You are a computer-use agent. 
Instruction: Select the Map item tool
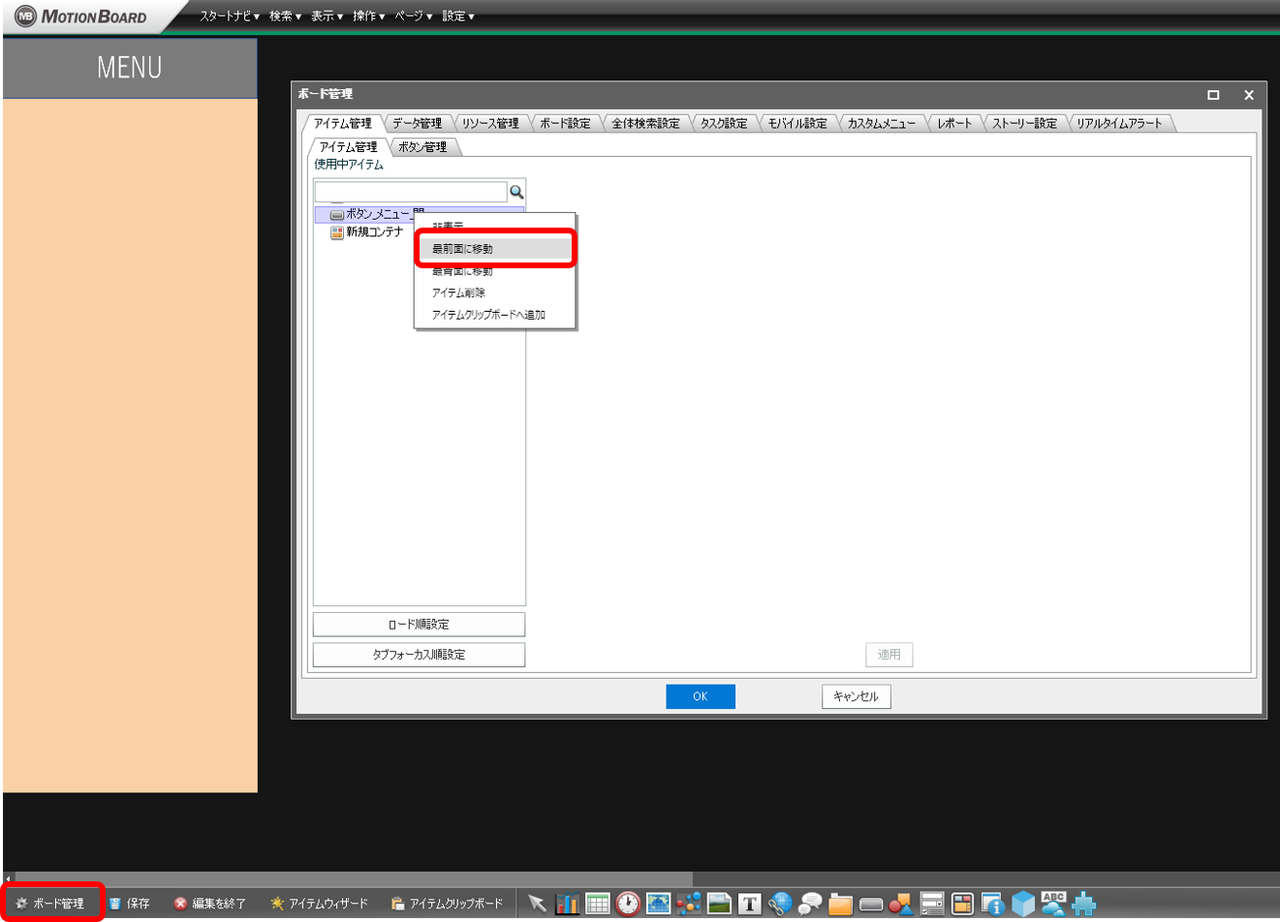click(x=658, y=903)
